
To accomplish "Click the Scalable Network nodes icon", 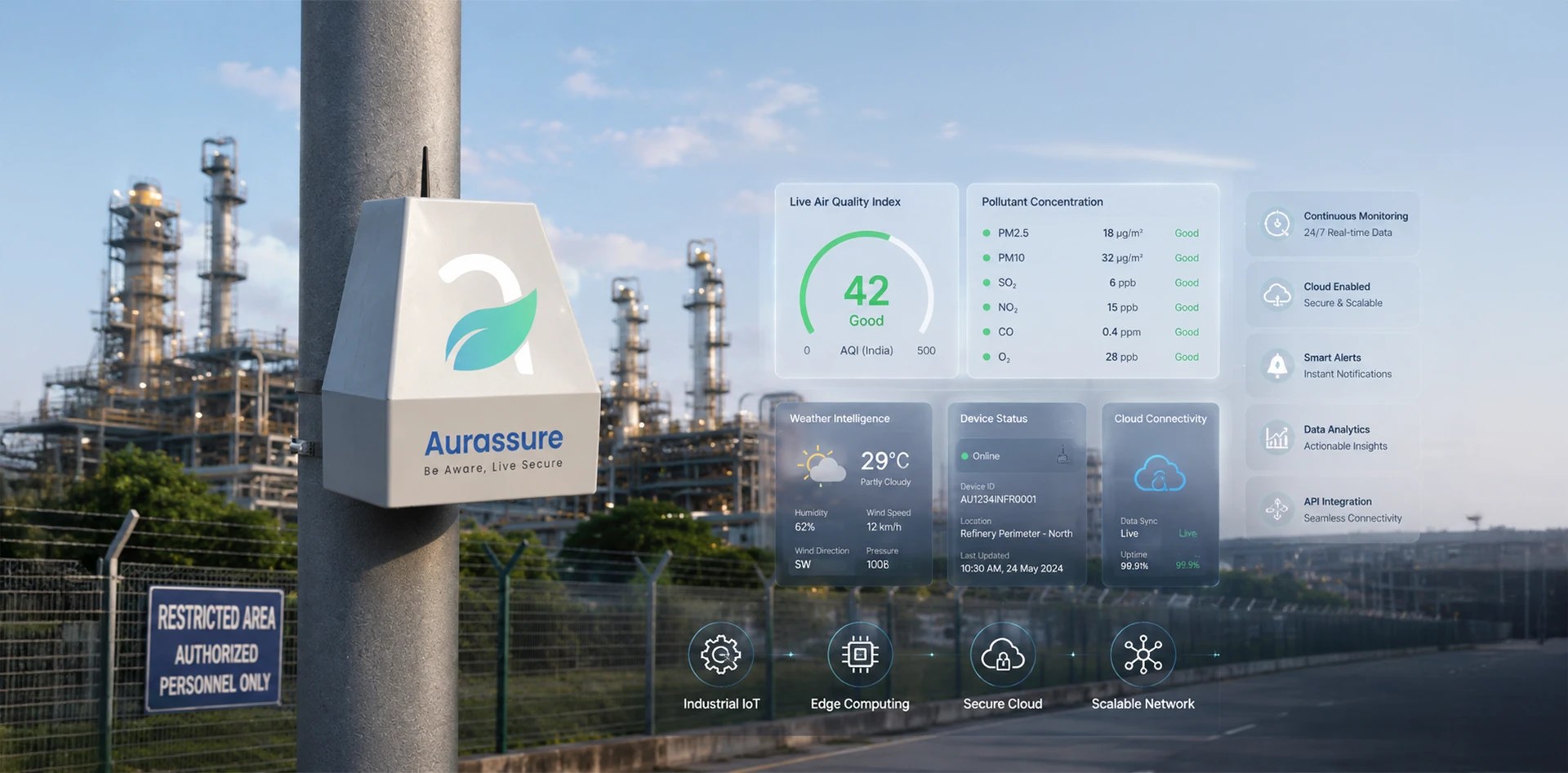I will point(1143,654).
